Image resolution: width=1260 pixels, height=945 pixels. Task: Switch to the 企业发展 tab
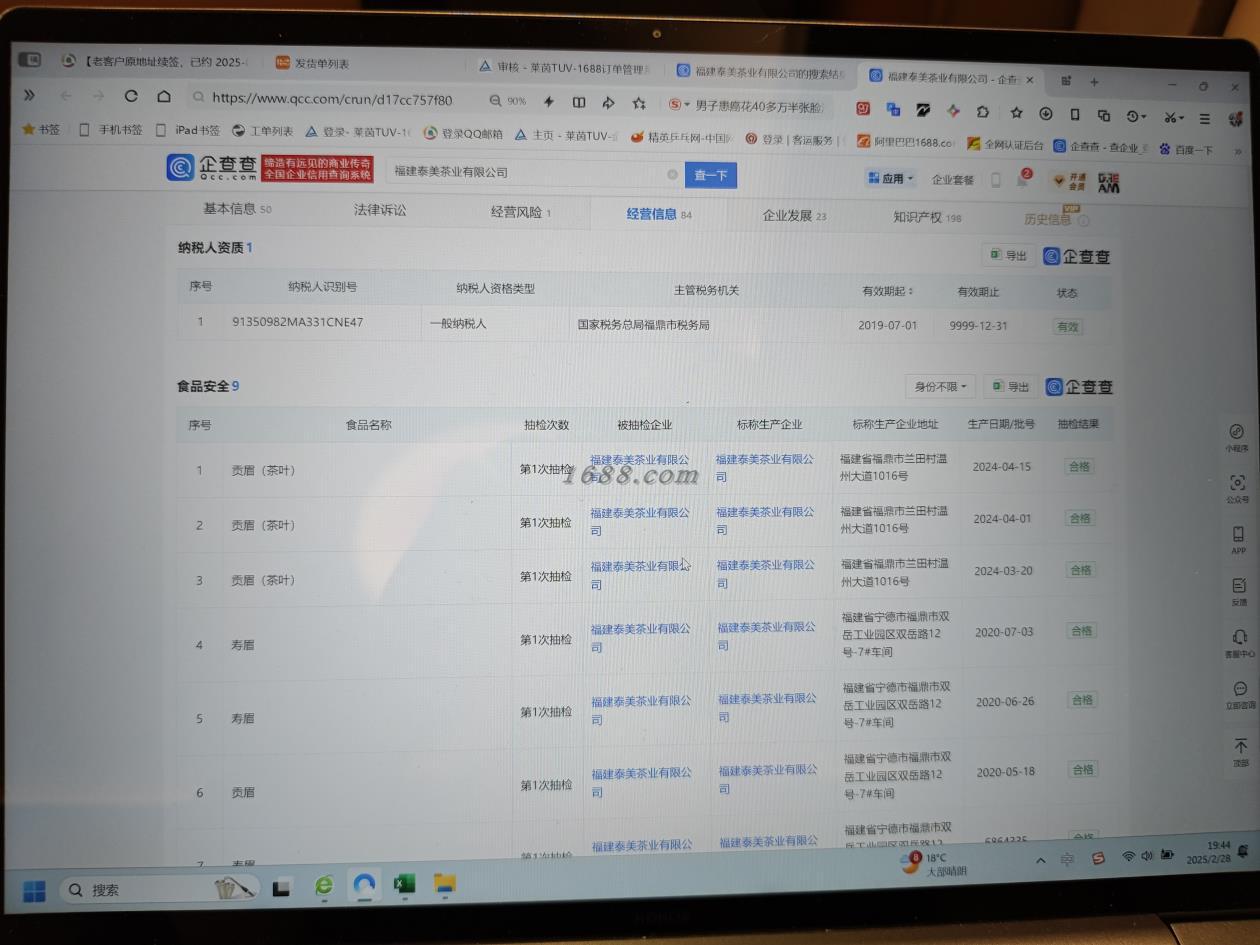coord(794,215)
